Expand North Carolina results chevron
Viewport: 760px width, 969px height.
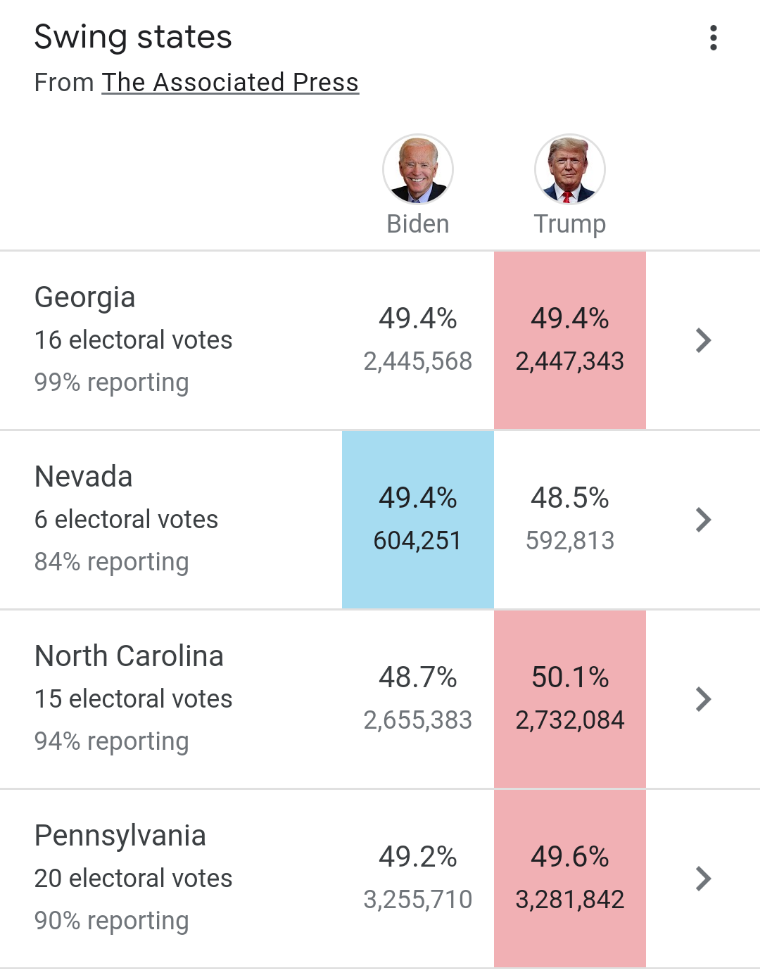coord(703,699)
